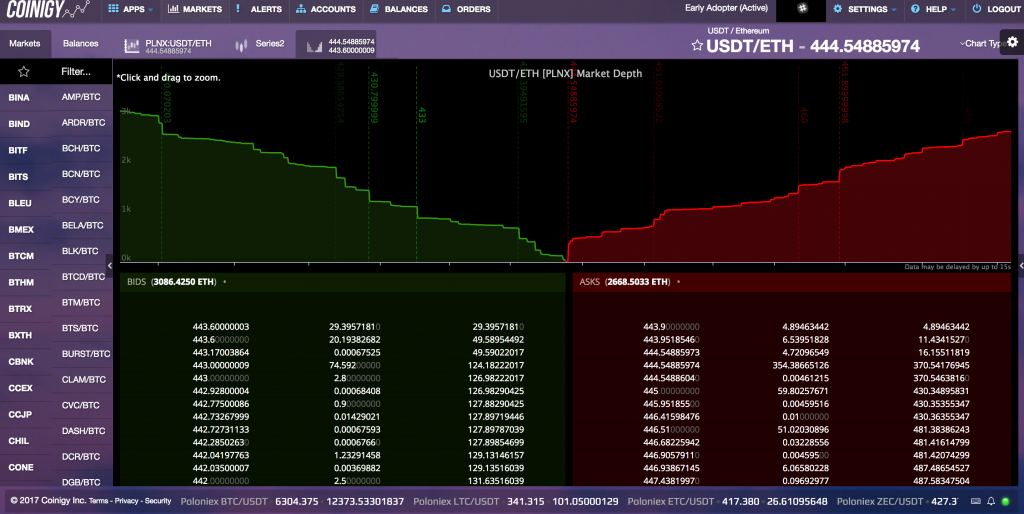The height and width of the screenshot is (514, 1024).
Task: Switch to the Balances sidebar tab
Action: tap(80, 43)
